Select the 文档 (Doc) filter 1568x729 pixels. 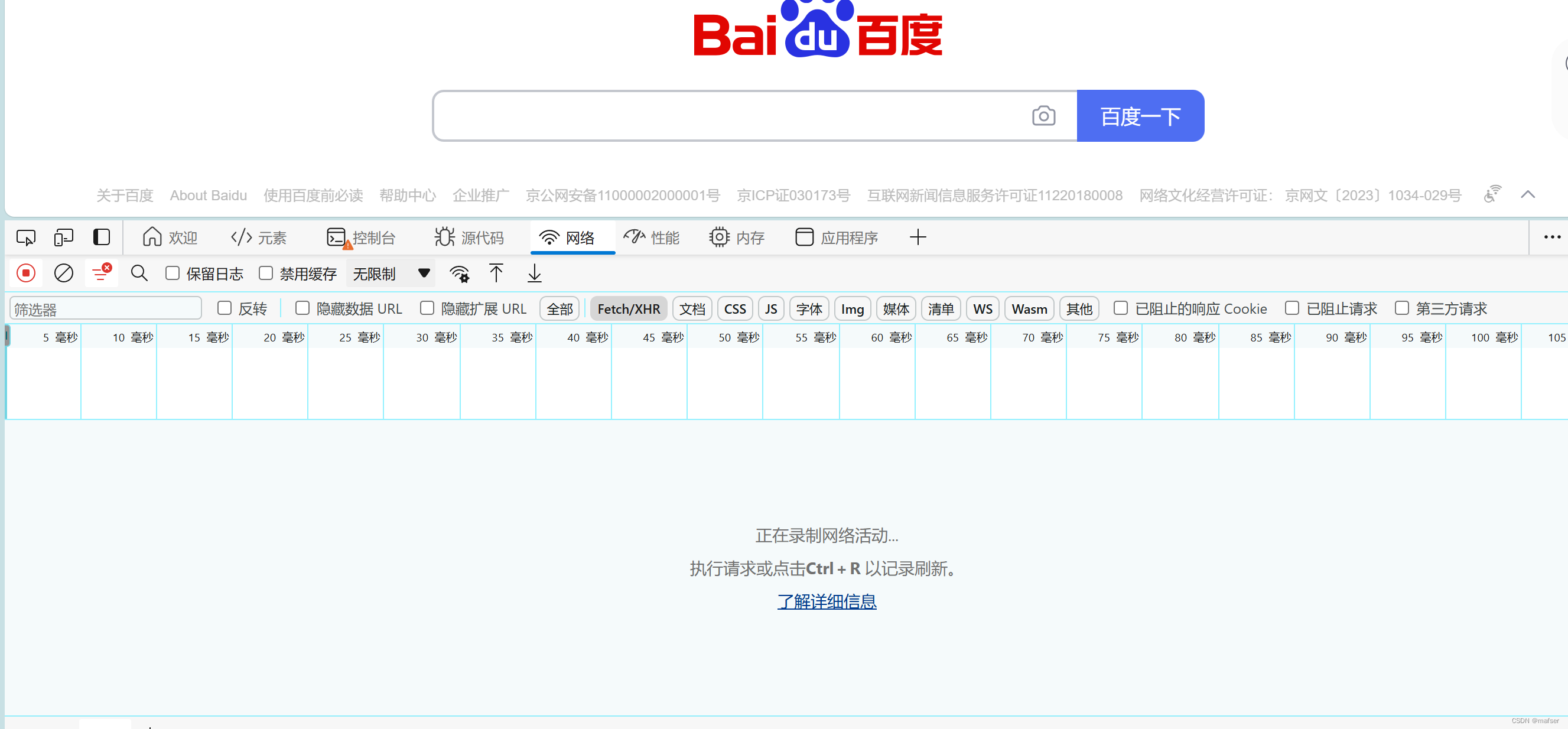click(x=692, y=309)
